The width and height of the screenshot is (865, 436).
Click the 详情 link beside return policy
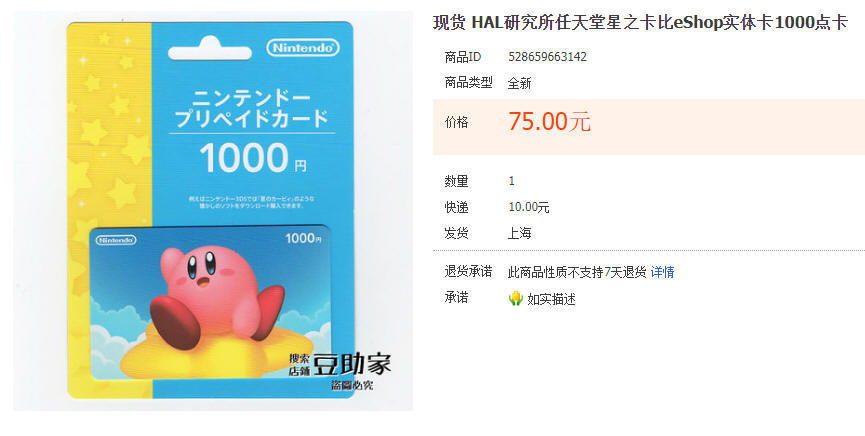pyautogui.click(x=662, y=272)
